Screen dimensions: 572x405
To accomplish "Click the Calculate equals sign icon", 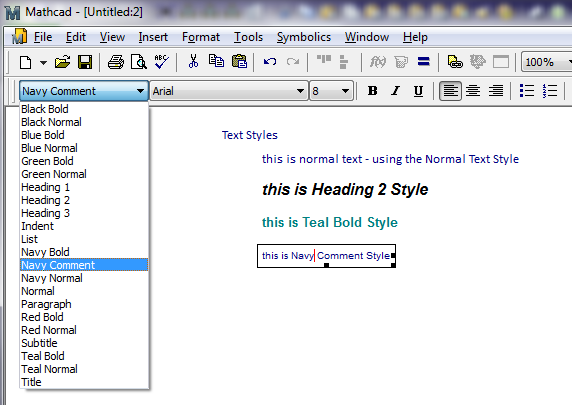I will pyautogui.click(x=424, y=61).
